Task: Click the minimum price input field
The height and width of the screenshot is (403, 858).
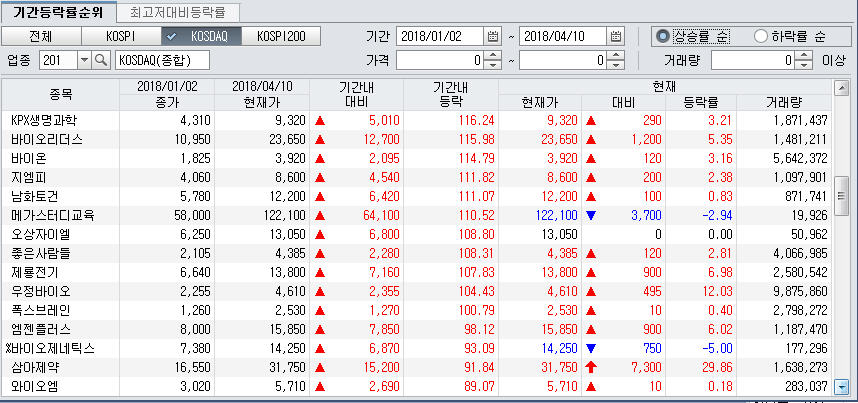Action: 440,60
